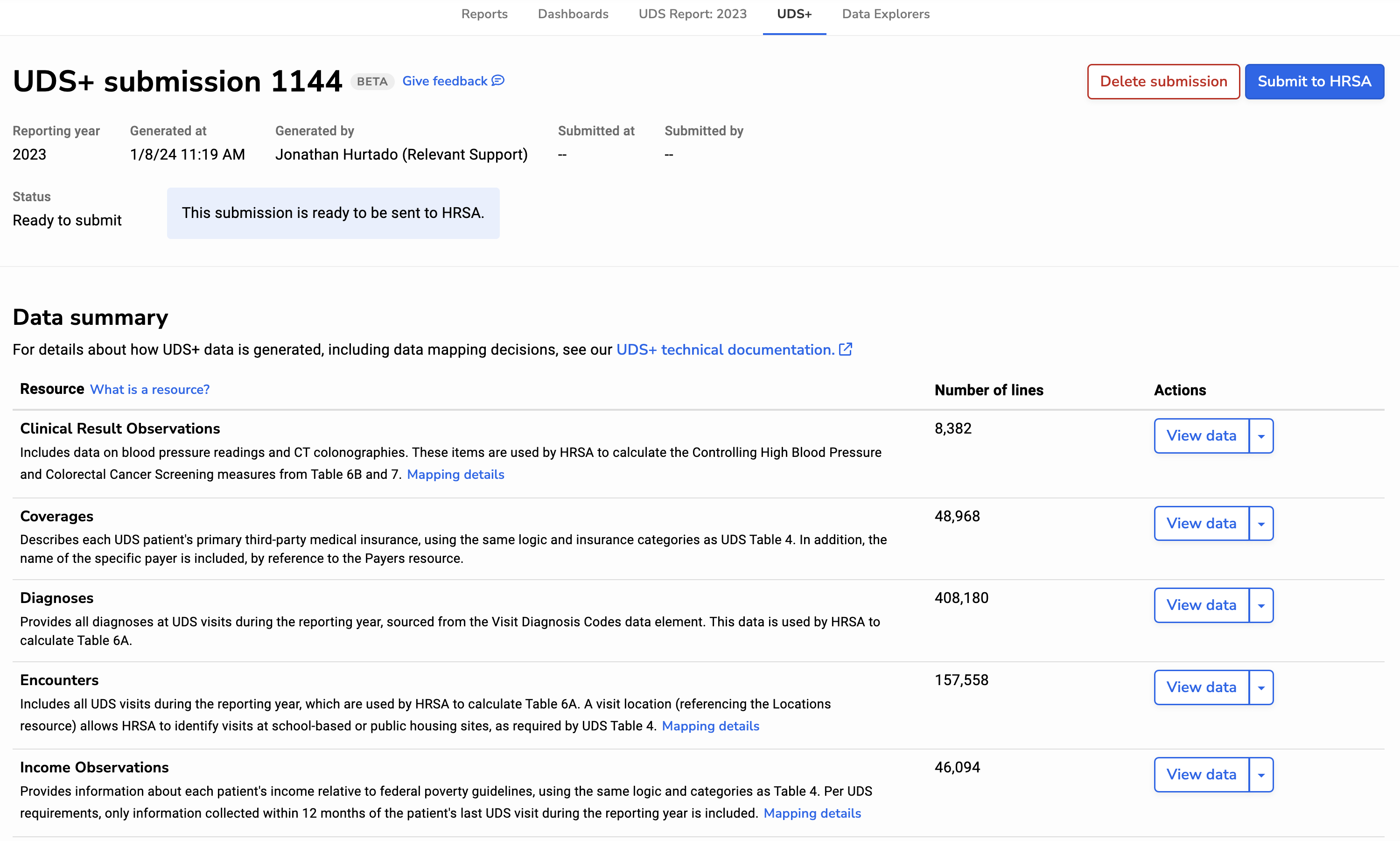
Task: Switch to the Reports tab
Action: tap(484, 14)
